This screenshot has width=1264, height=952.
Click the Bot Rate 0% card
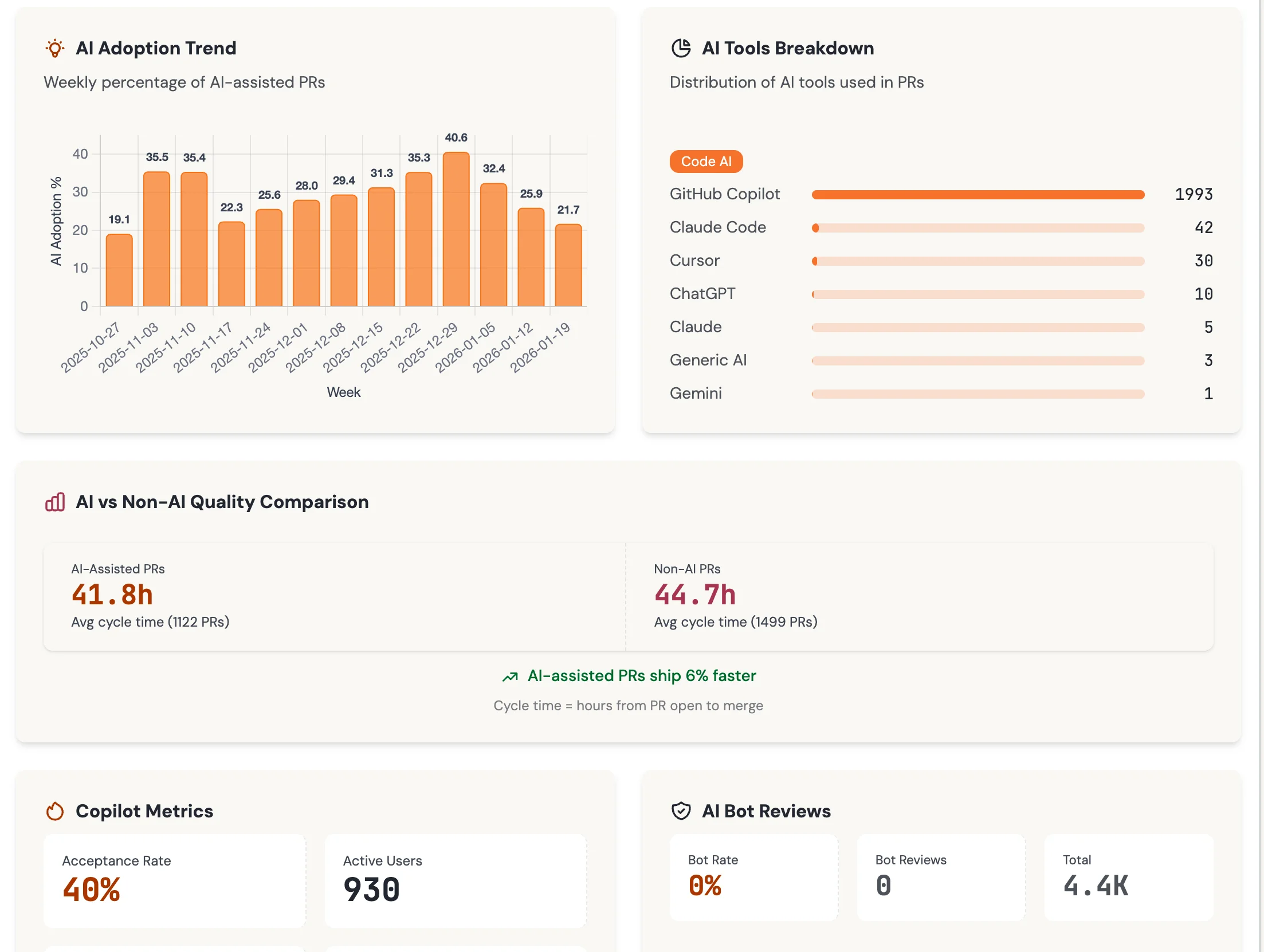pyautogui.click(x=753, y=877)
